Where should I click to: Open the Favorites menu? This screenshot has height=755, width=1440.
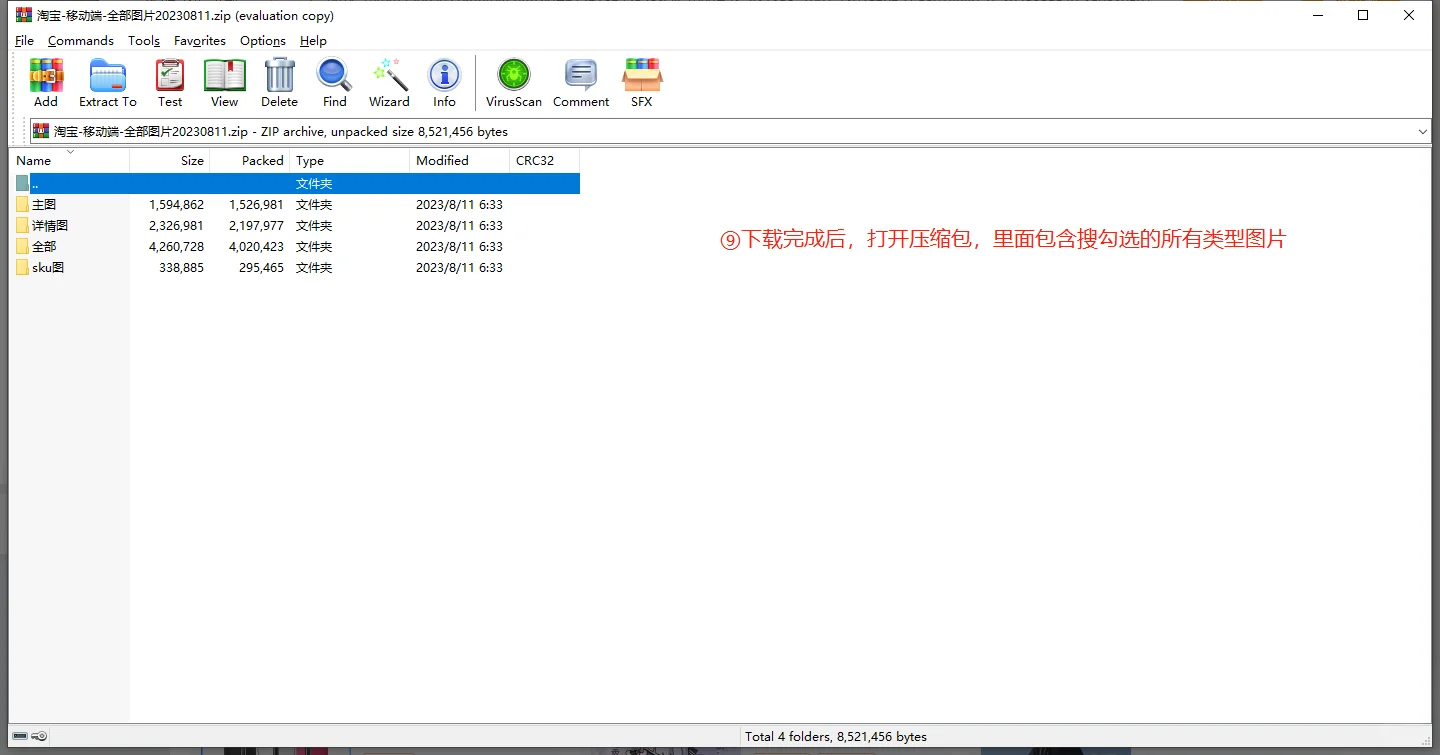(200, 41)
